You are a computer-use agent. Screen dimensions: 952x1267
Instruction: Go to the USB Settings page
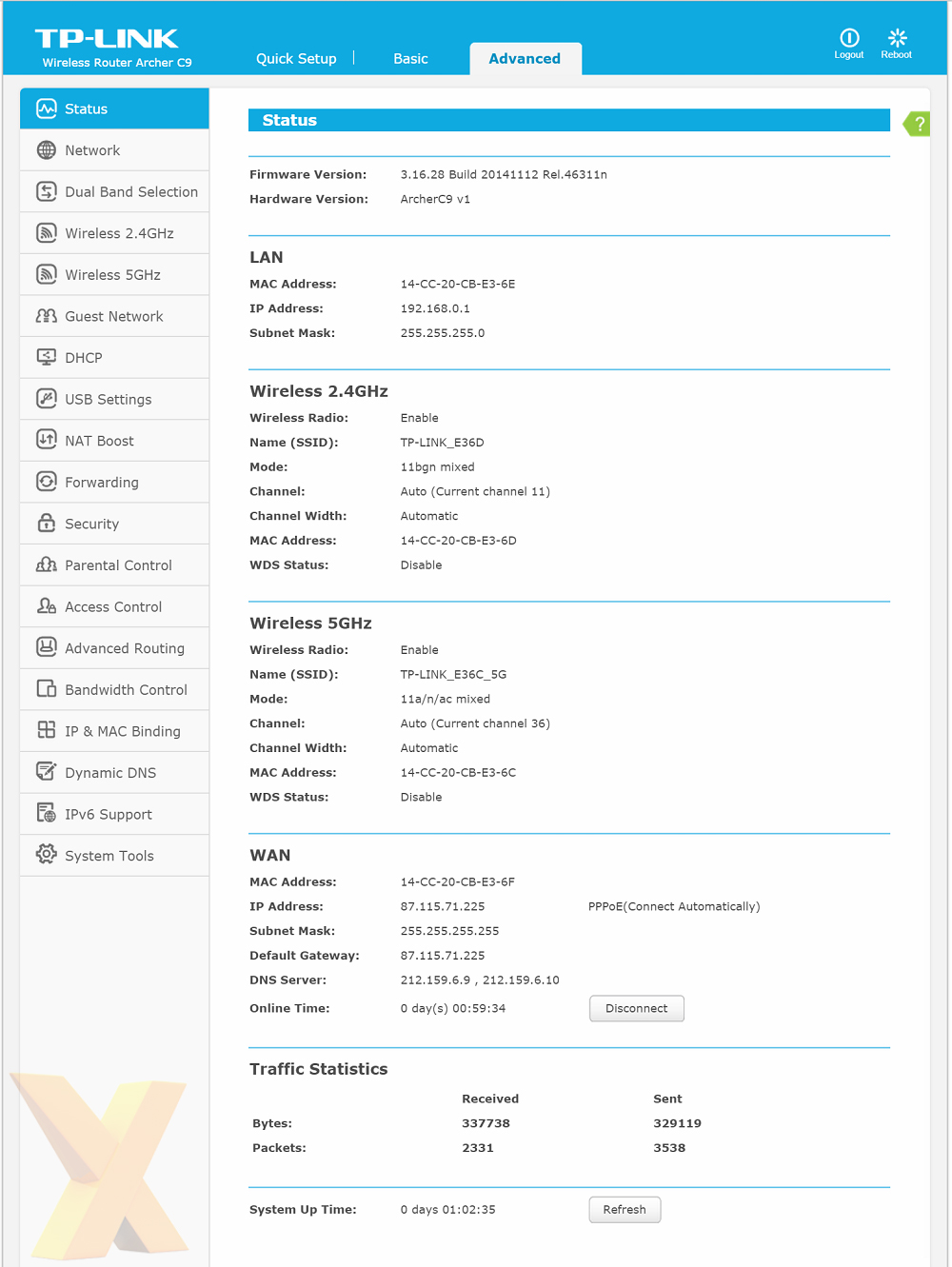[114, 399]
